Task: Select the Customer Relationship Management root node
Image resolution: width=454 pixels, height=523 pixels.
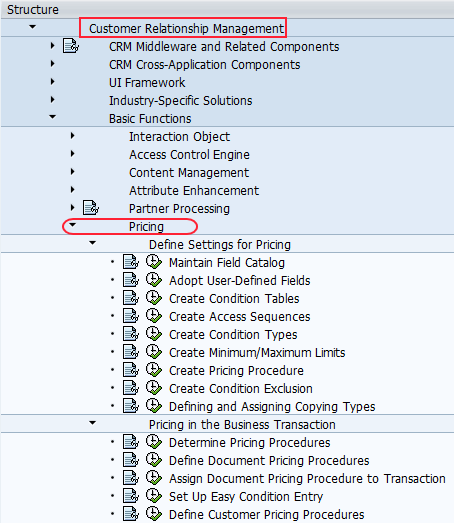Action: tap(186, 29)
